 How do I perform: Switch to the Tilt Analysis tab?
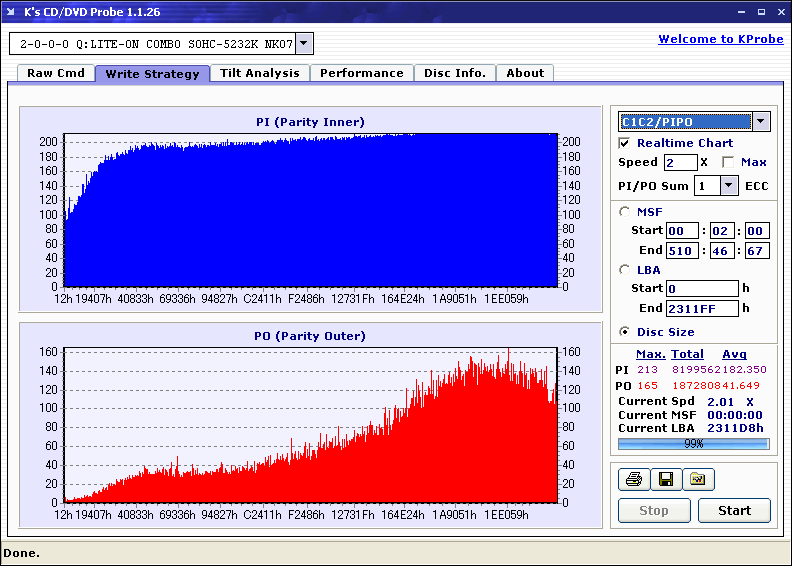tap(260, 73)
